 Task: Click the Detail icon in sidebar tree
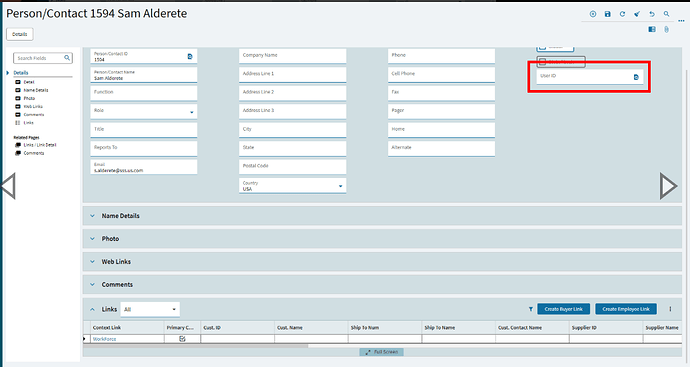point(18,82)
